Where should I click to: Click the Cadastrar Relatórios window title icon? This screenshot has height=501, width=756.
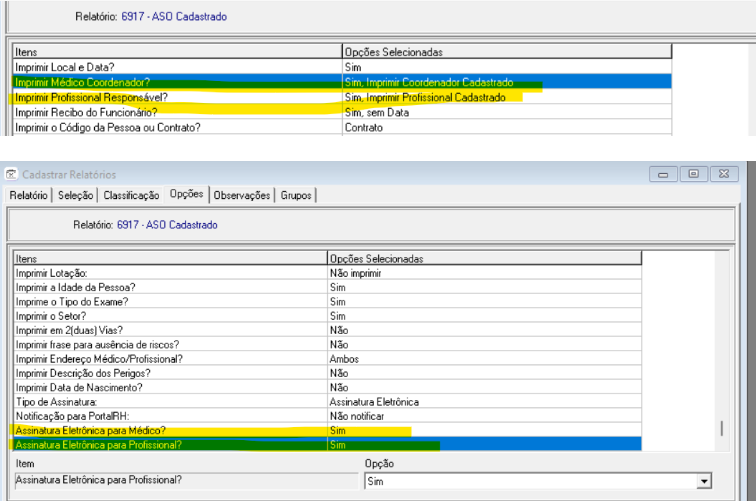point(12,175)
